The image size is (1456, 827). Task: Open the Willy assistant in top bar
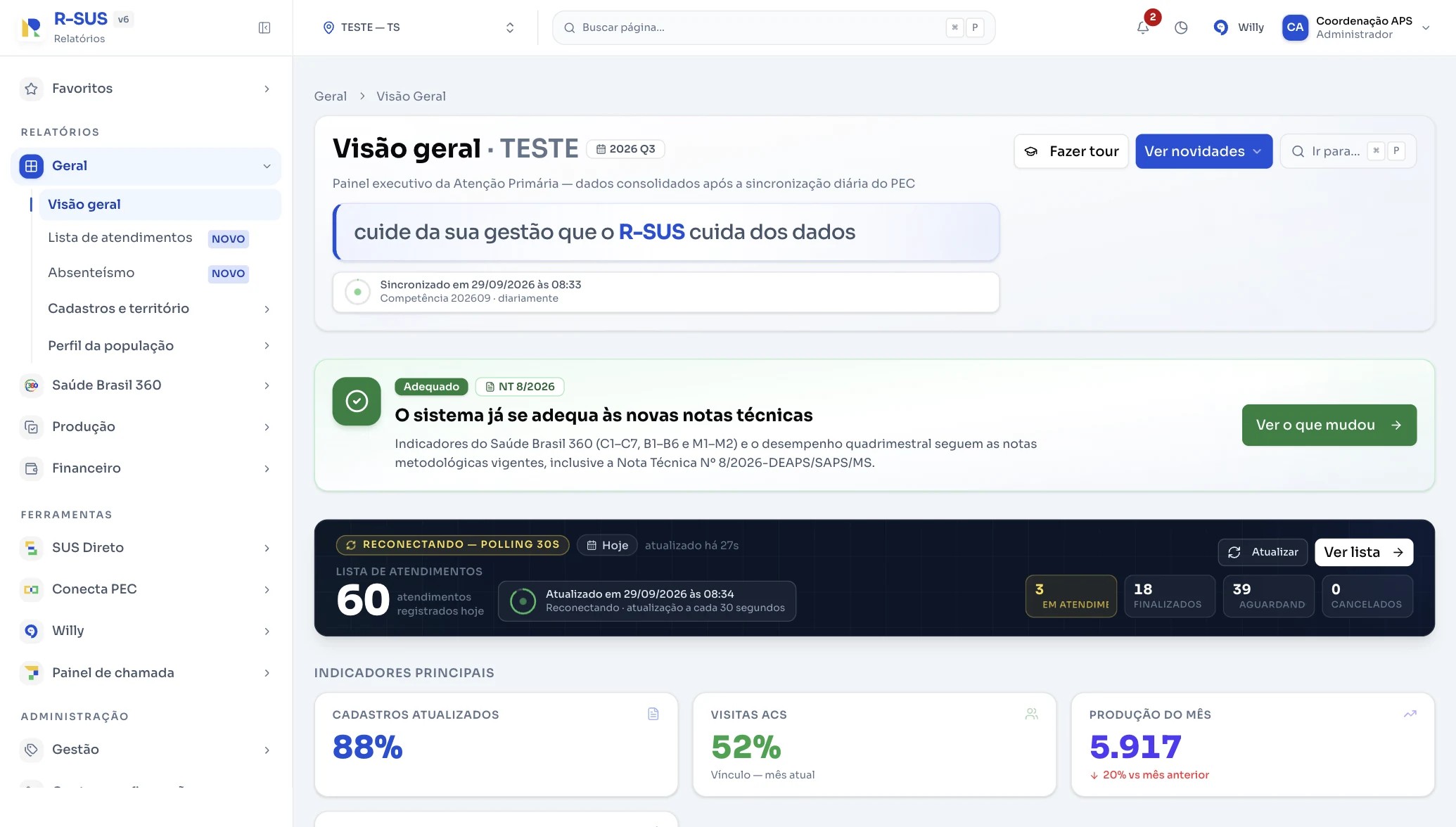point(1238,27)
